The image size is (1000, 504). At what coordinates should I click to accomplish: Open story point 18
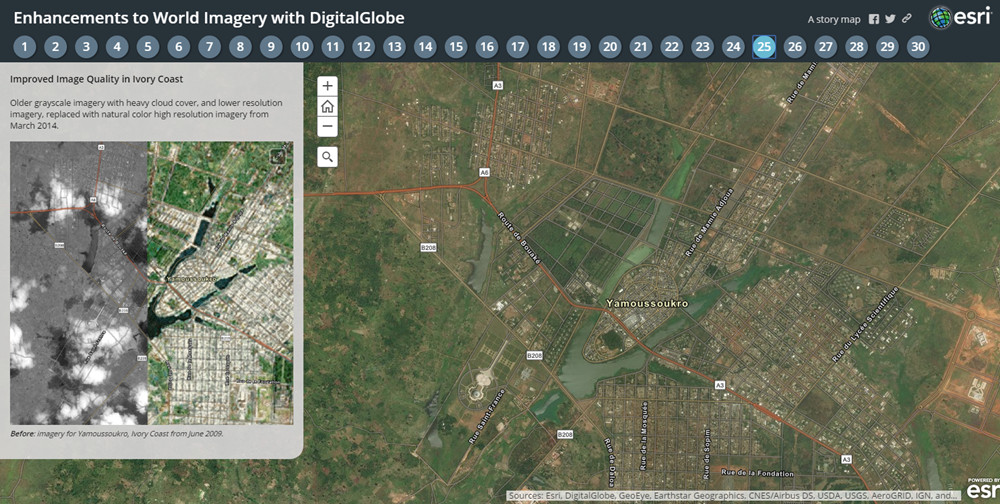coord(548,47)
